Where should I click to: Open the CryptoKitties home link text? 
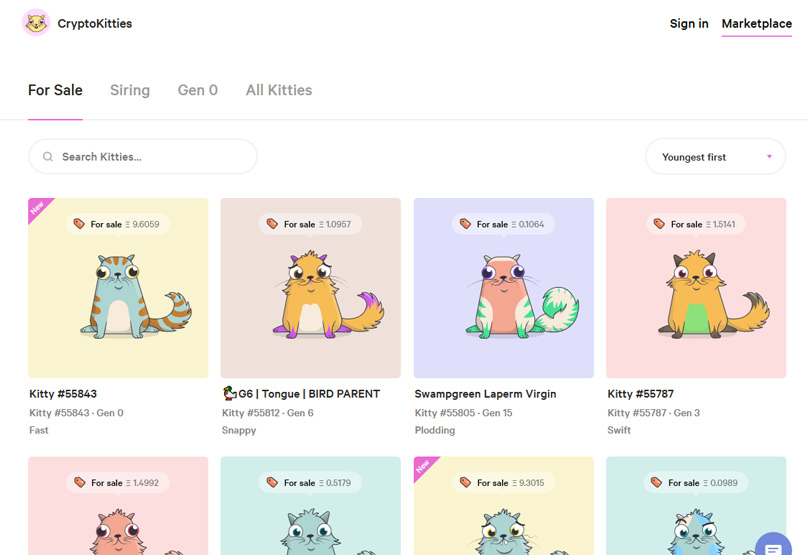point(95,24)
